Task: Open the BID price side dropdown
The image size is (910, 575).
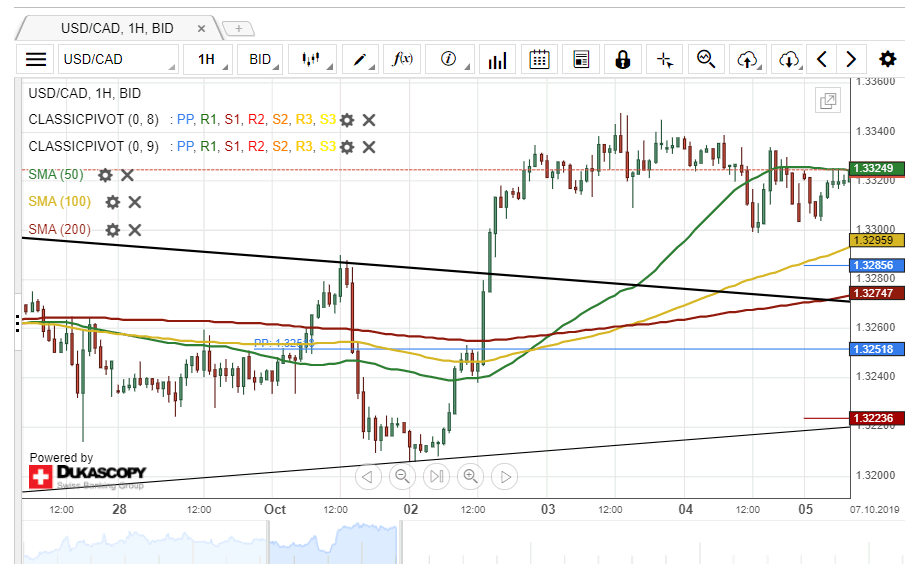Action: (262, 59)
